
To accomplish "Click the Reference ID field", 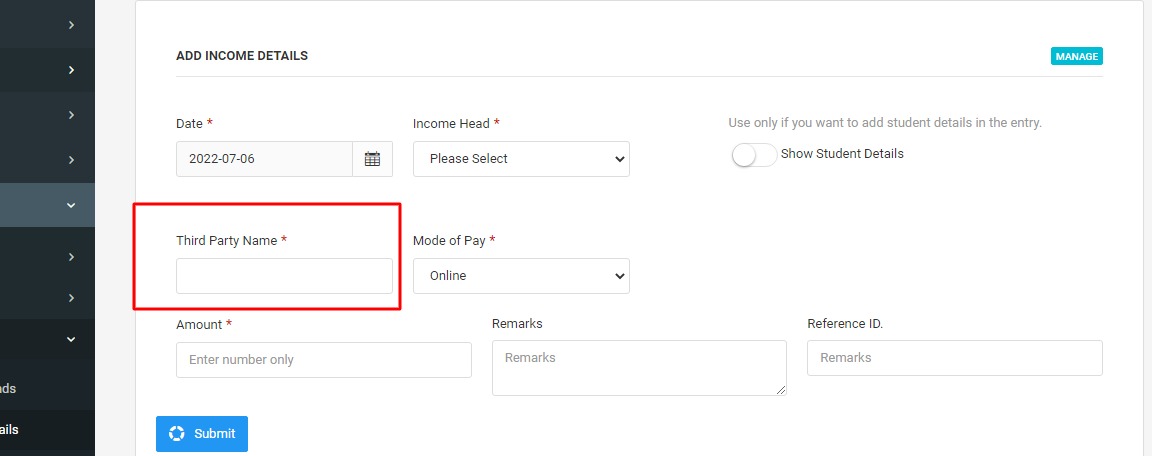I will pos(954,358).
